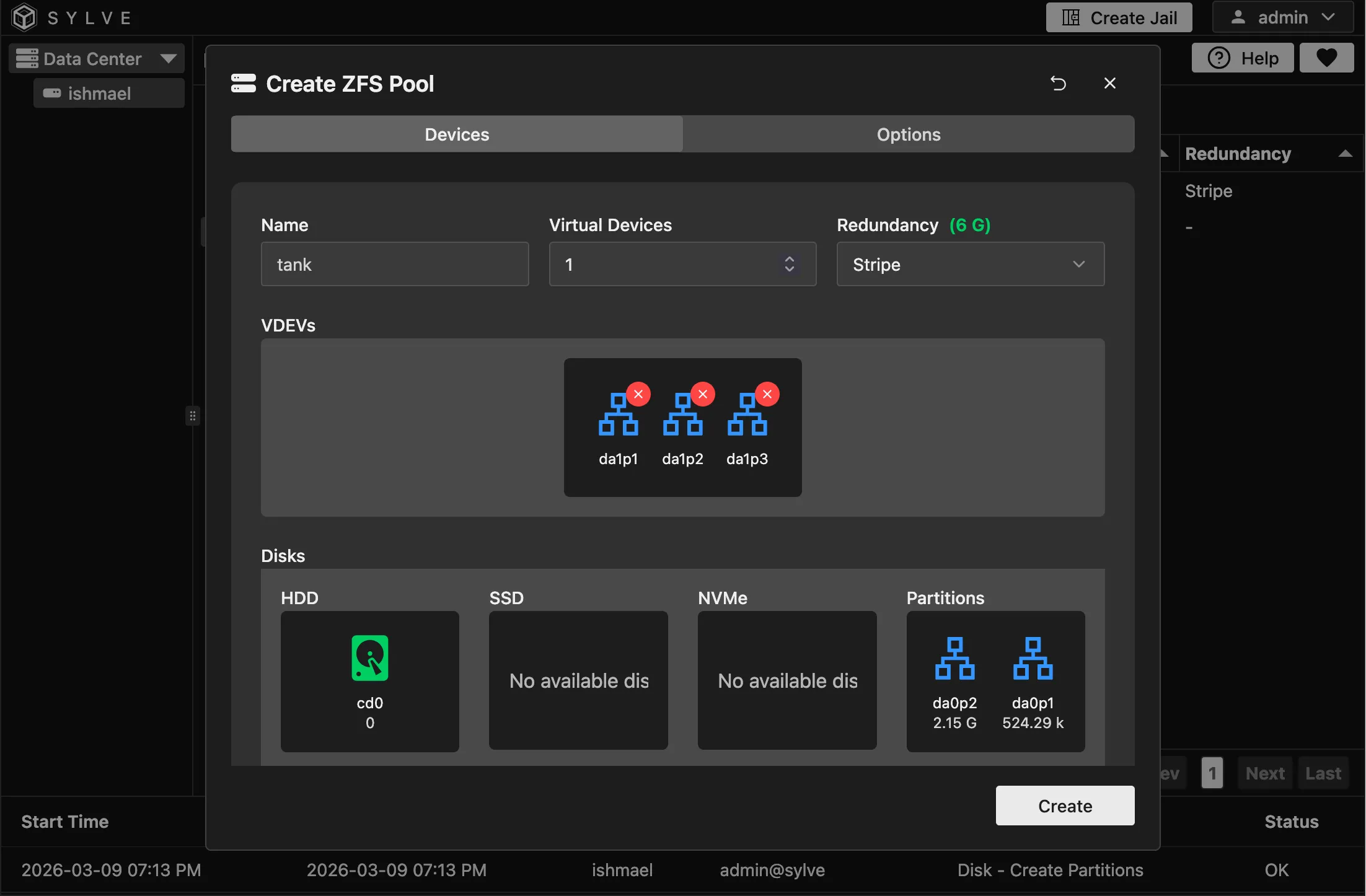
Task: Click the Create Jail button
Action: 1119,17
